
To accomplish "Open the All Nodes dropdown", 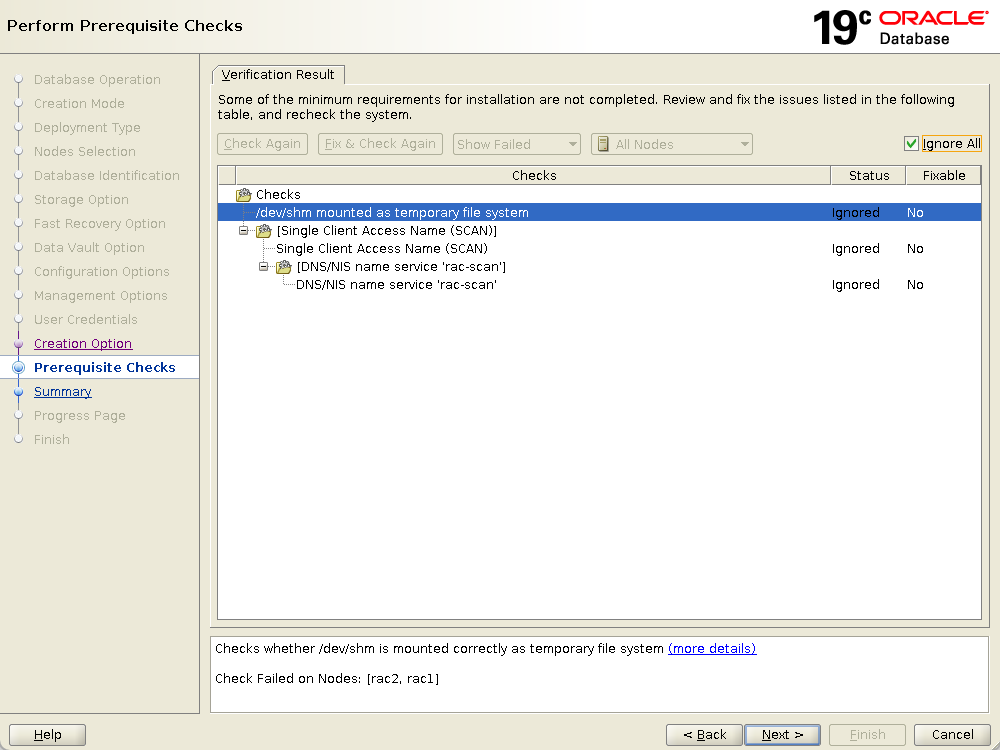I will point(672,144).
